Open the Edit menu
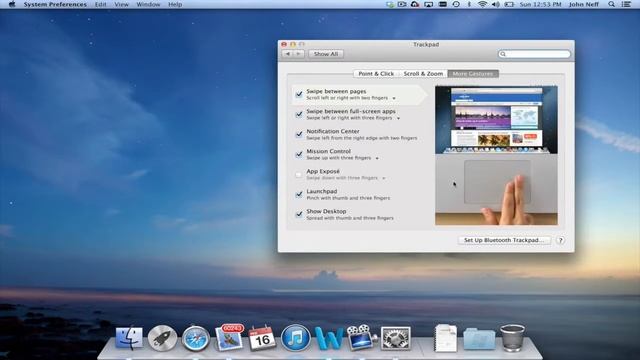 [x=100, y=4]
